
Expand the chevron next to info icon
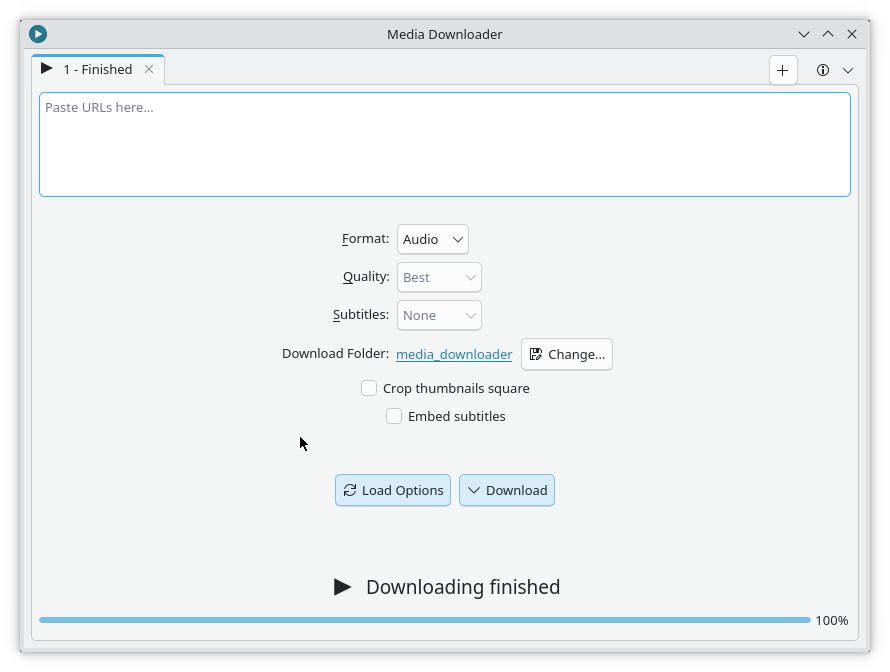tap(848, 70)
